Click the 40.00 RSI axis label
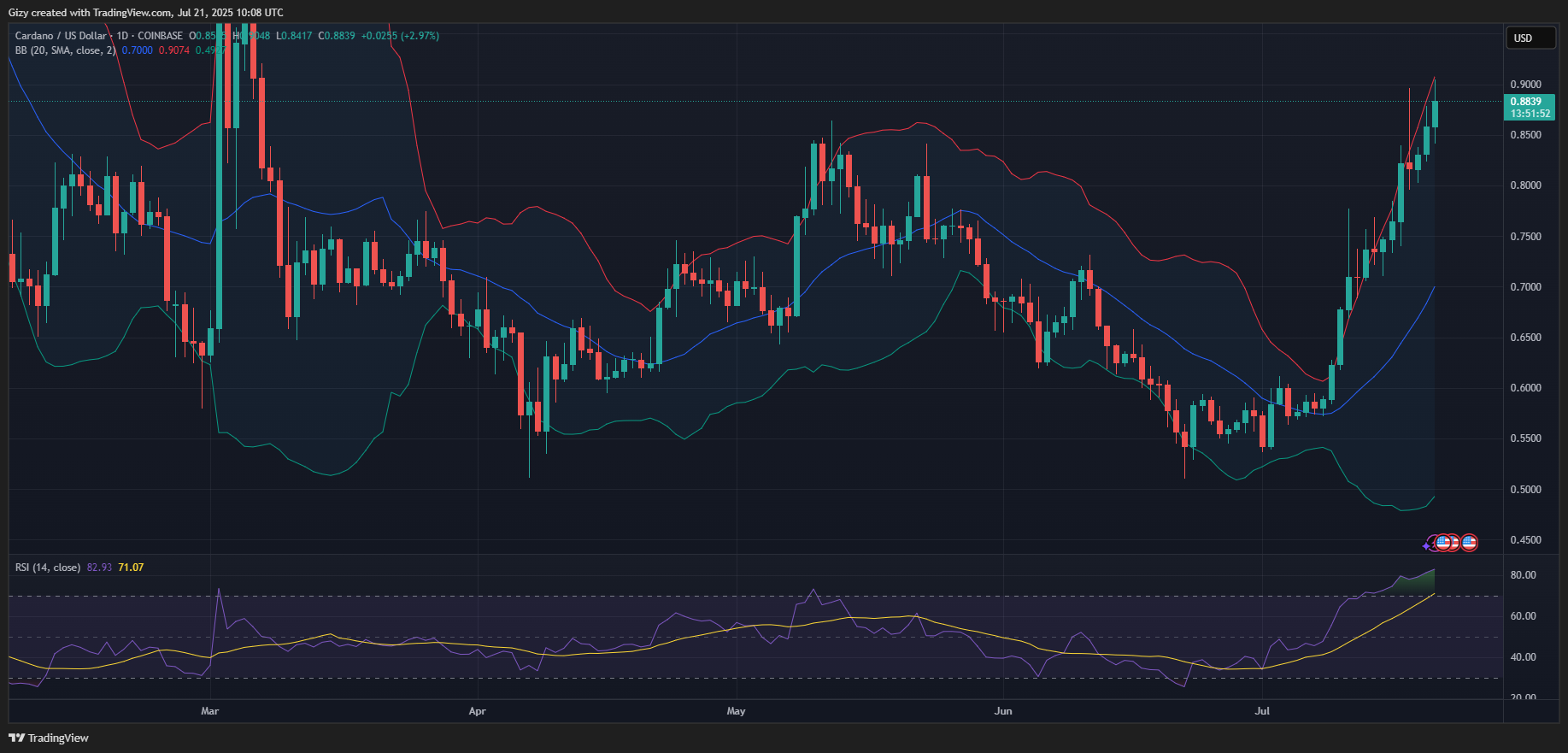 [x=1524, y=657]
